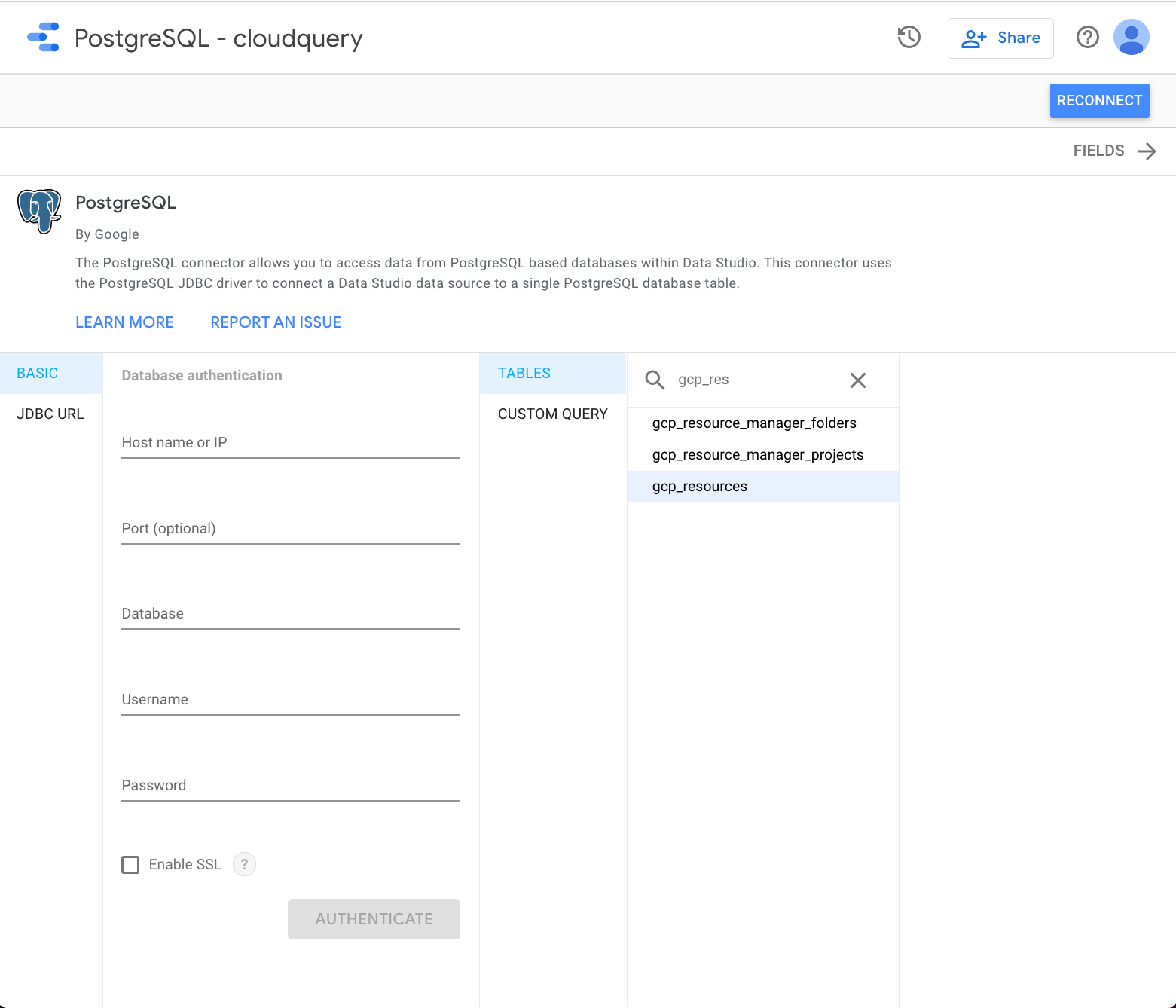1176x1008 pixels.
Task: Click the PostgreSQL elephant logo
Action: click(x=39, y=211)
